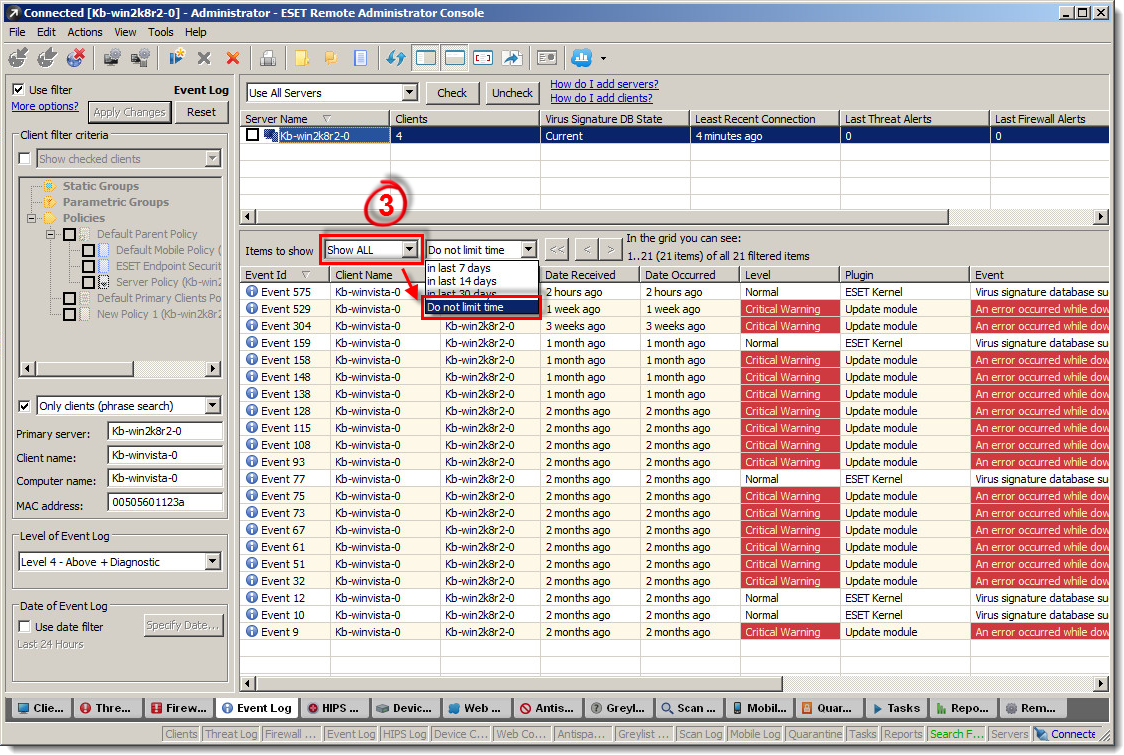The image size is (1124, 755).
Task: Click the blue document toolbar icon
Action: (x=360, y=58)
